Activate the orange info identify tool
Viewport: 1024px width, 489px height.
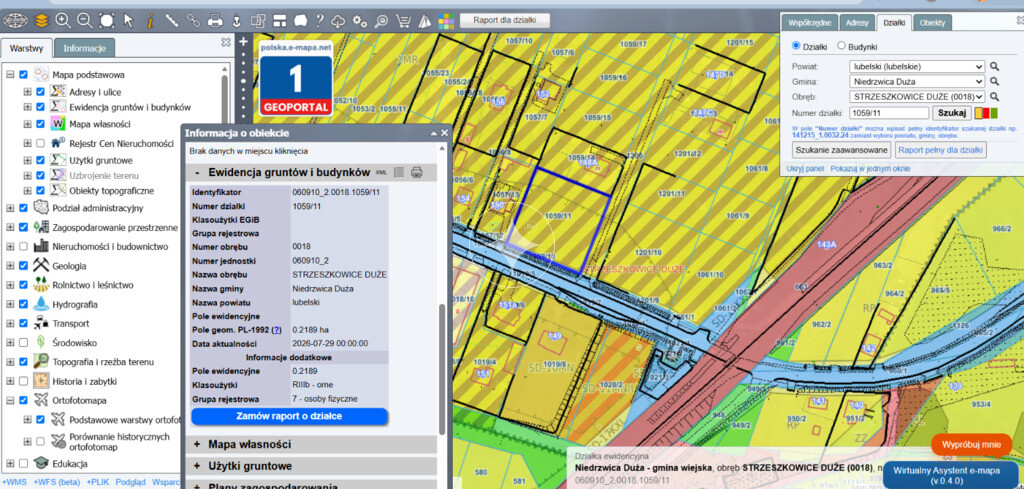tap(150, 21)
